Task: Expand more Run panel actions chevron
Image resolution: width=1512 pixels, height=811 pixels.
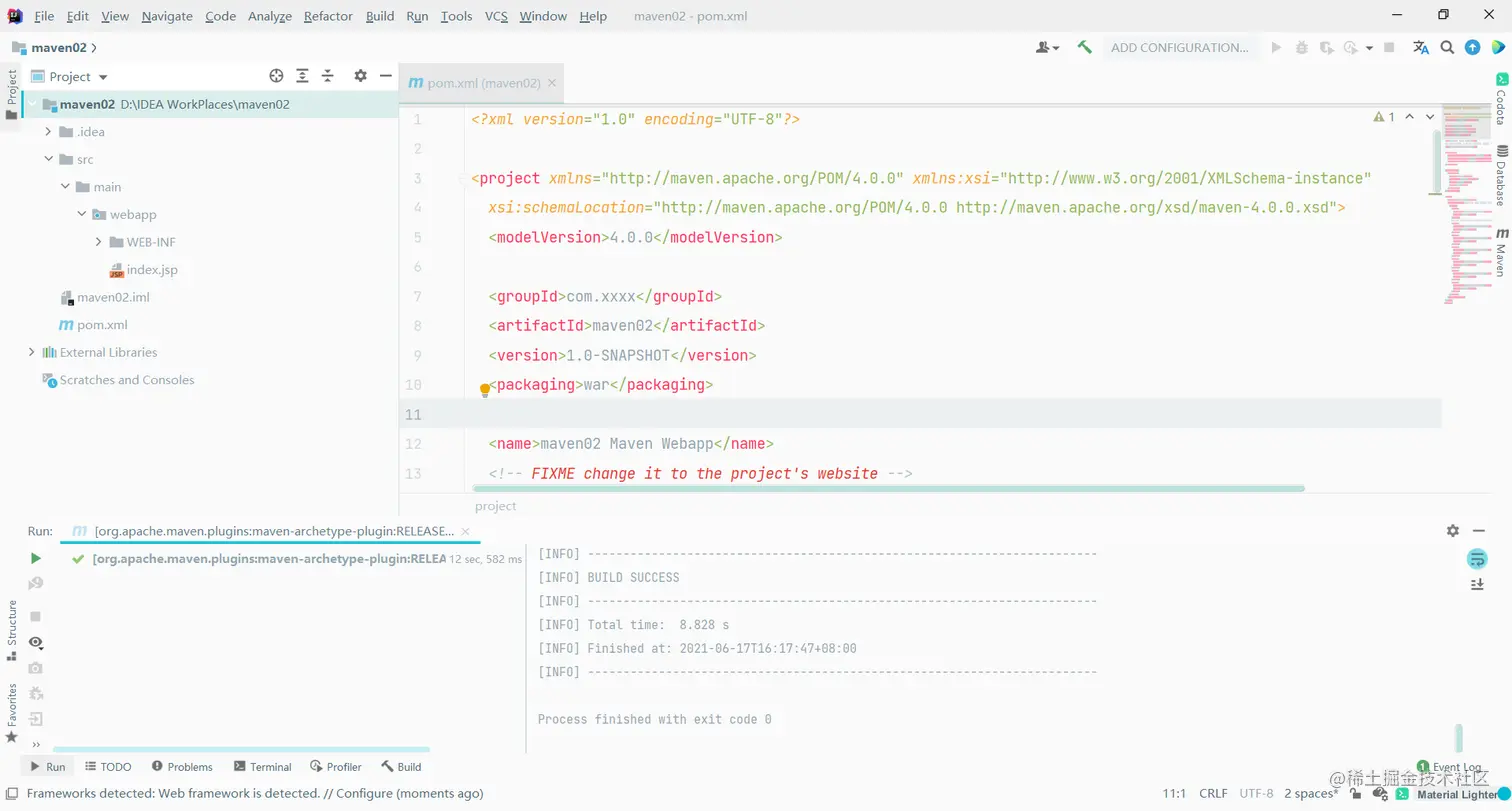Action: pyautogui.click(x=36, y=745)
